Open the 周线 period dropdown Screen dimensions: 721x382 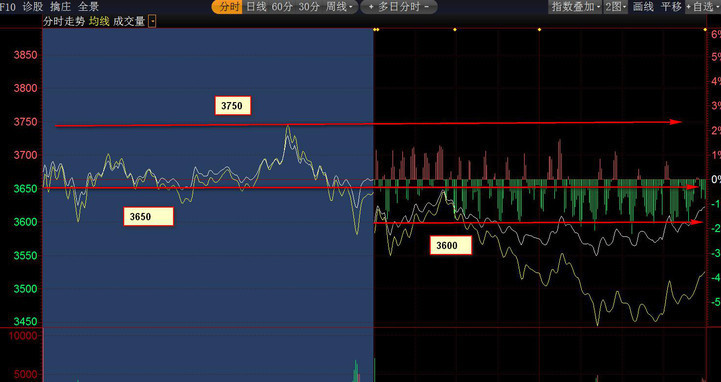[x=339, y=7]
